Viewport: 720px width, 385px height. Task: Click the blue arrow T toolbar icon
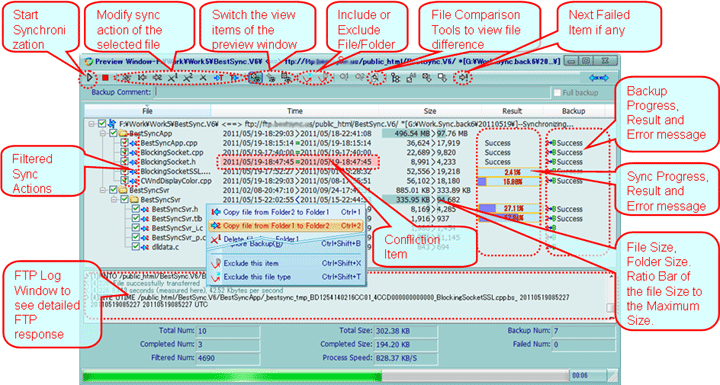[x=219, y=78]
